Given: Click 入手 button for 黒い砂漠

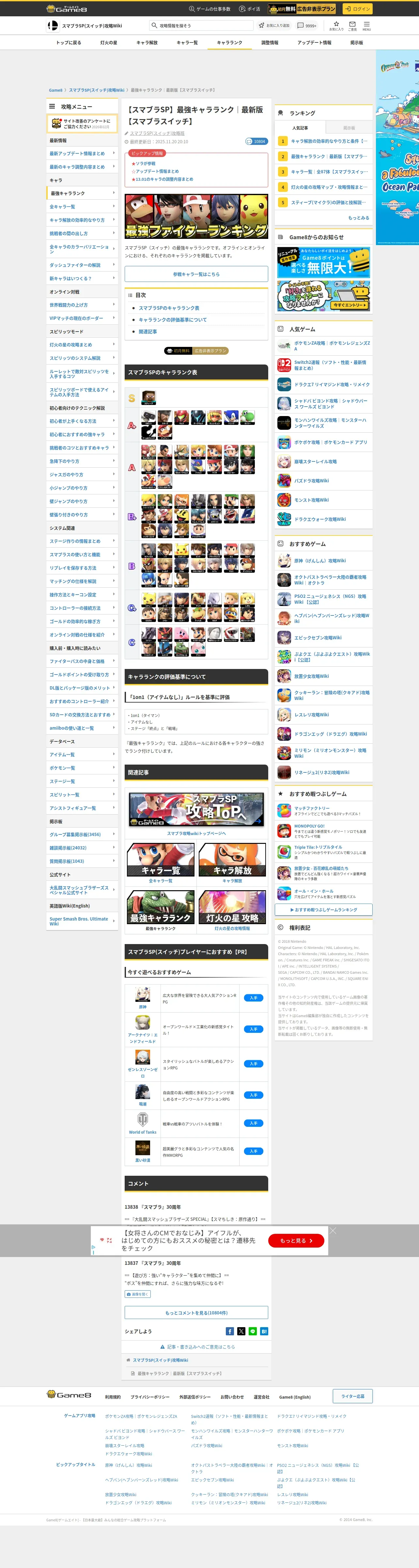Looking at the screenshot, I should pyautogui.click(x=253, y=1151).
